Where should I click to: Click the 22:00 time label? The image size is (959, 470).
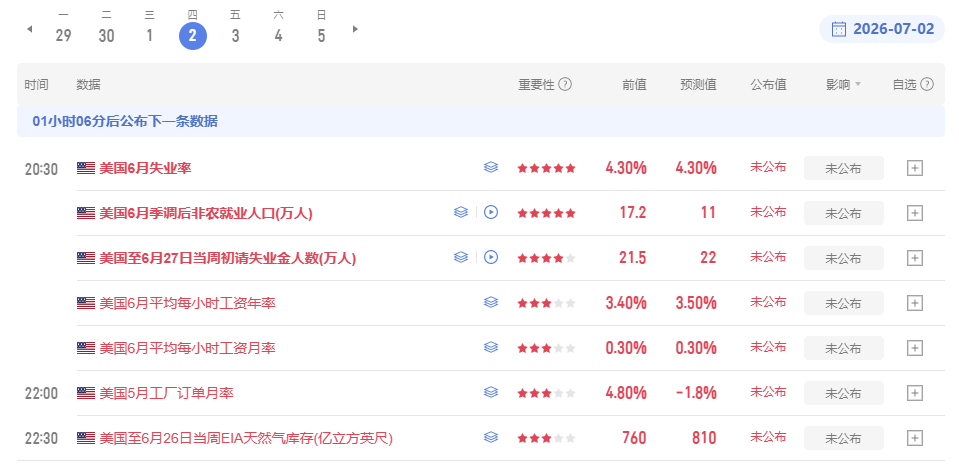pyautogui.click(x=42, y=394)
